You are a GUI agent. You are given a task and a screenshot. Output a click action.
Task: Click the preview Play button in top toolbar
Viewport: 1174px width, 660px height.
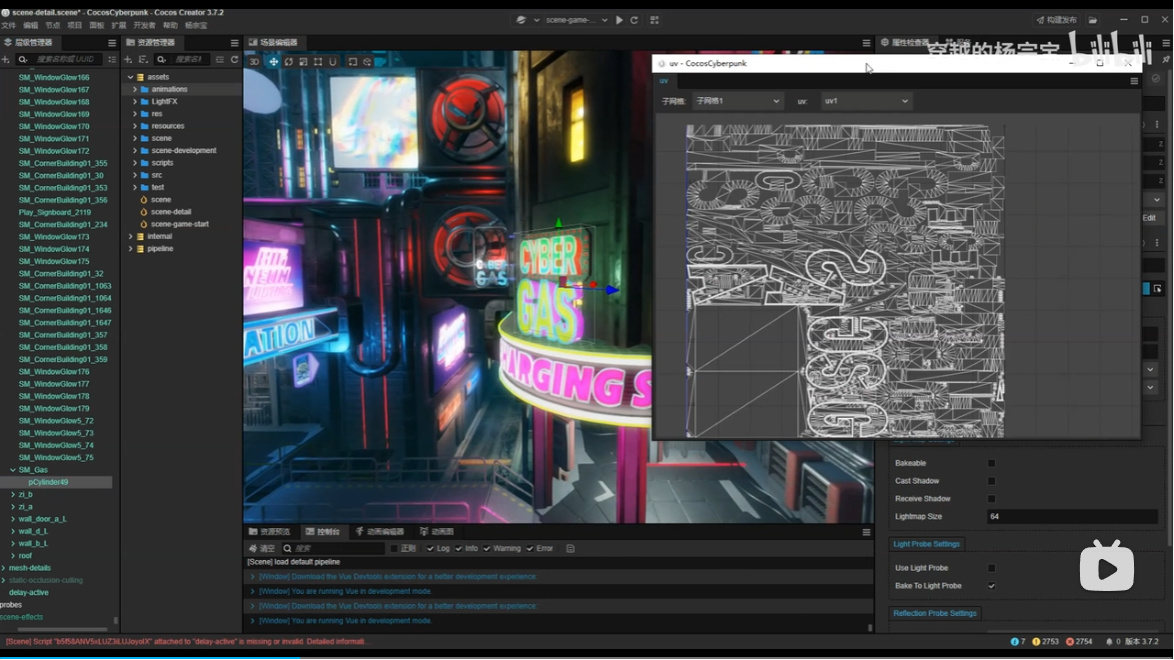[619, 20]
